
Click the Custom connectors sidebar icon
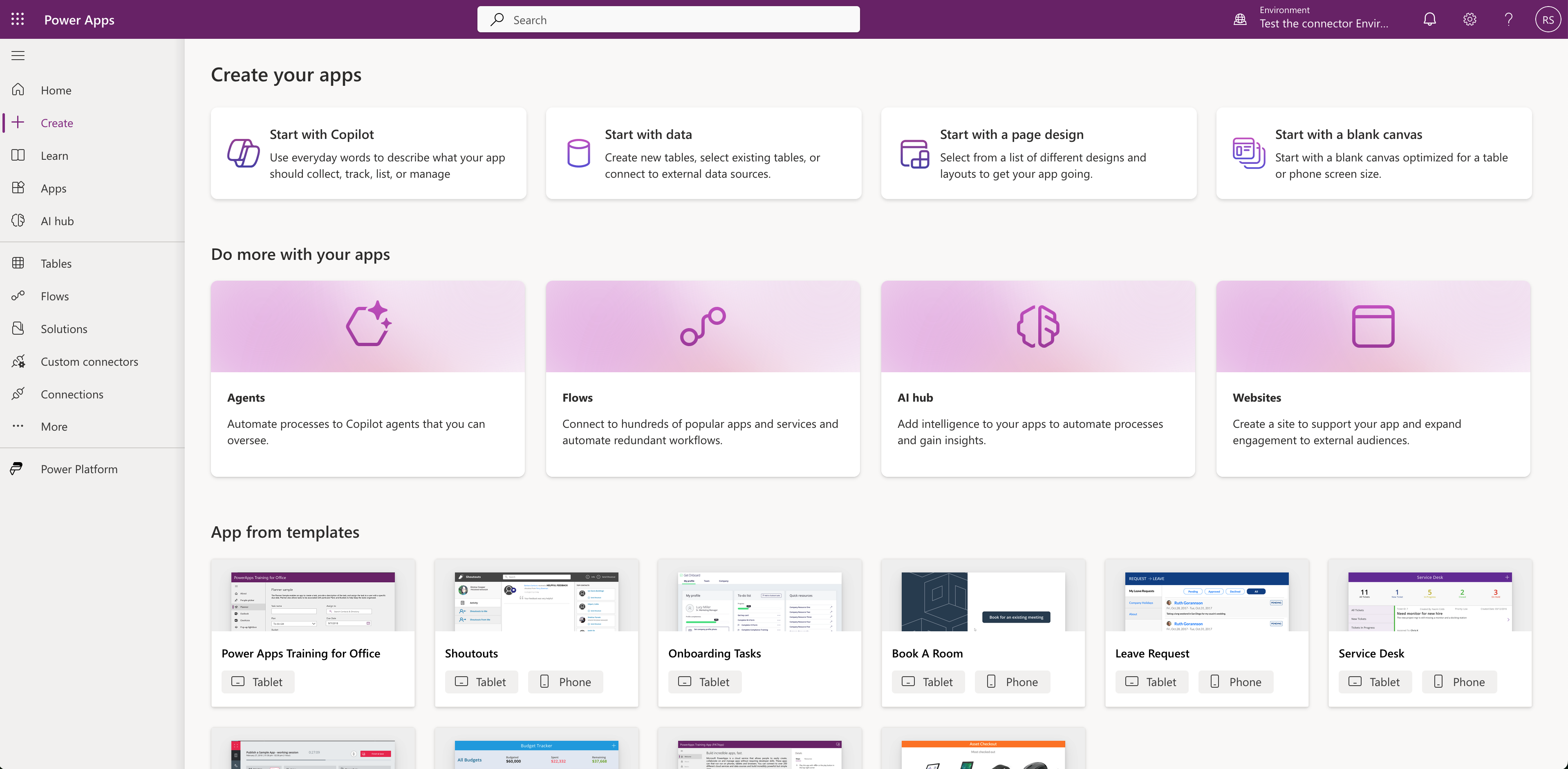(18, 361)
